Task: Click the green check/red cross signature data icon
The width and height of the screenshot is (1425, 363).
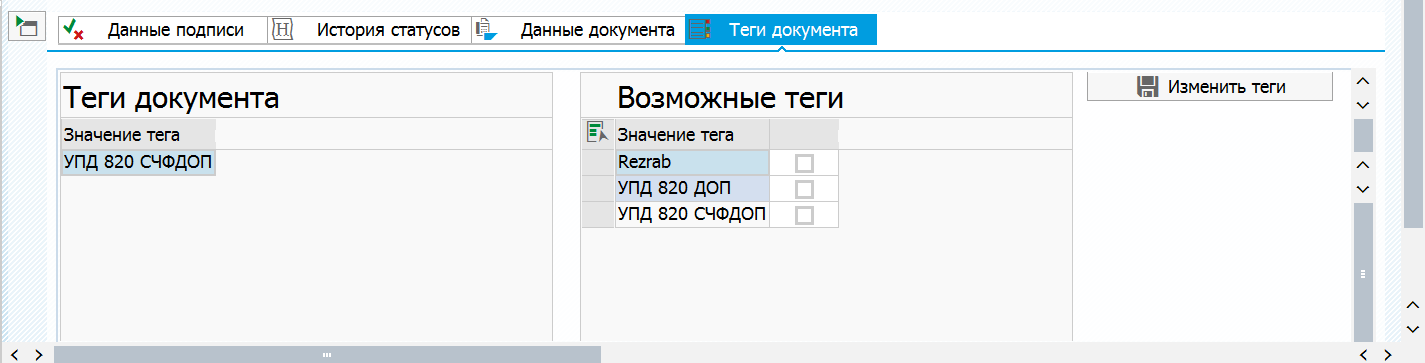Action: tap(73, 30)
